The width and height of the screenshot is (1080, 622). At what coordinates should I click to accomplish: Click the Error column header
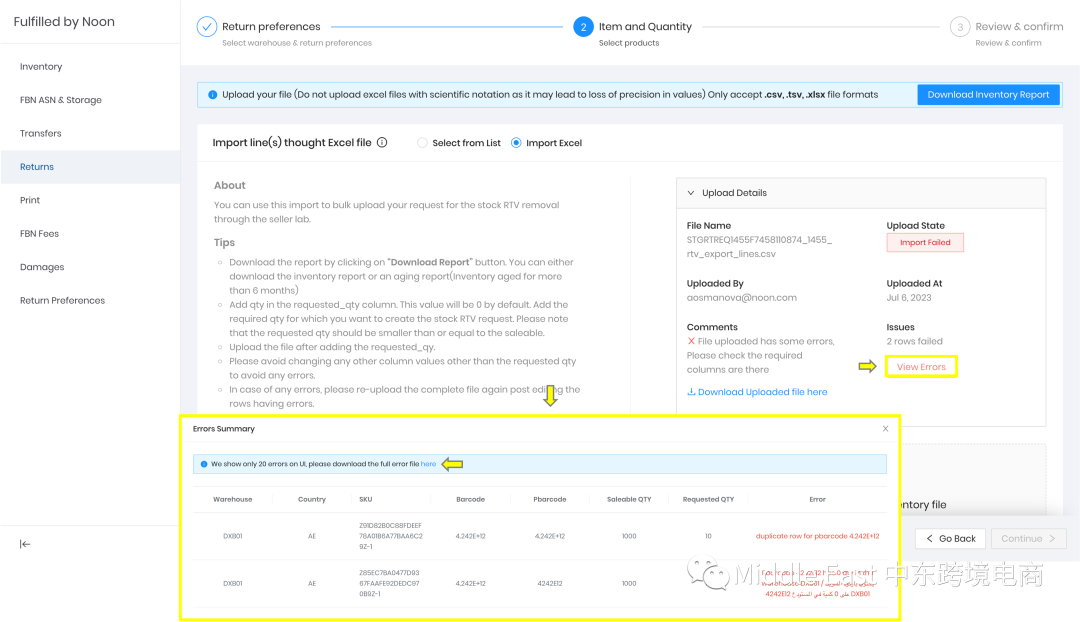click(x=818, y=499)
